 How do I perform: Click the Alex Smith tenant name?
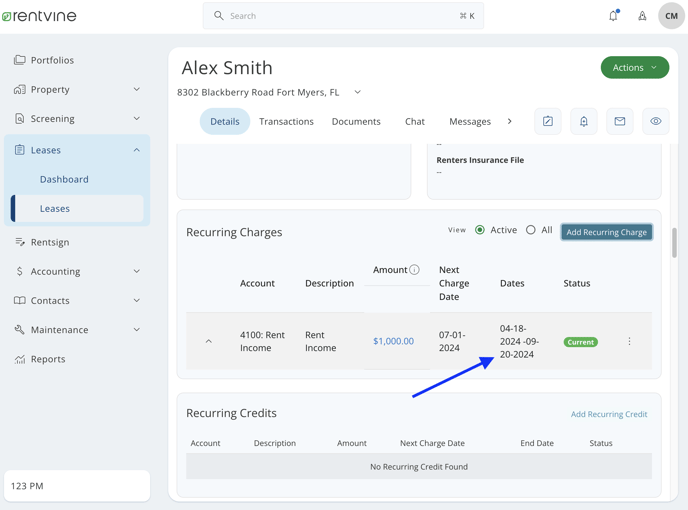(227, 68)
